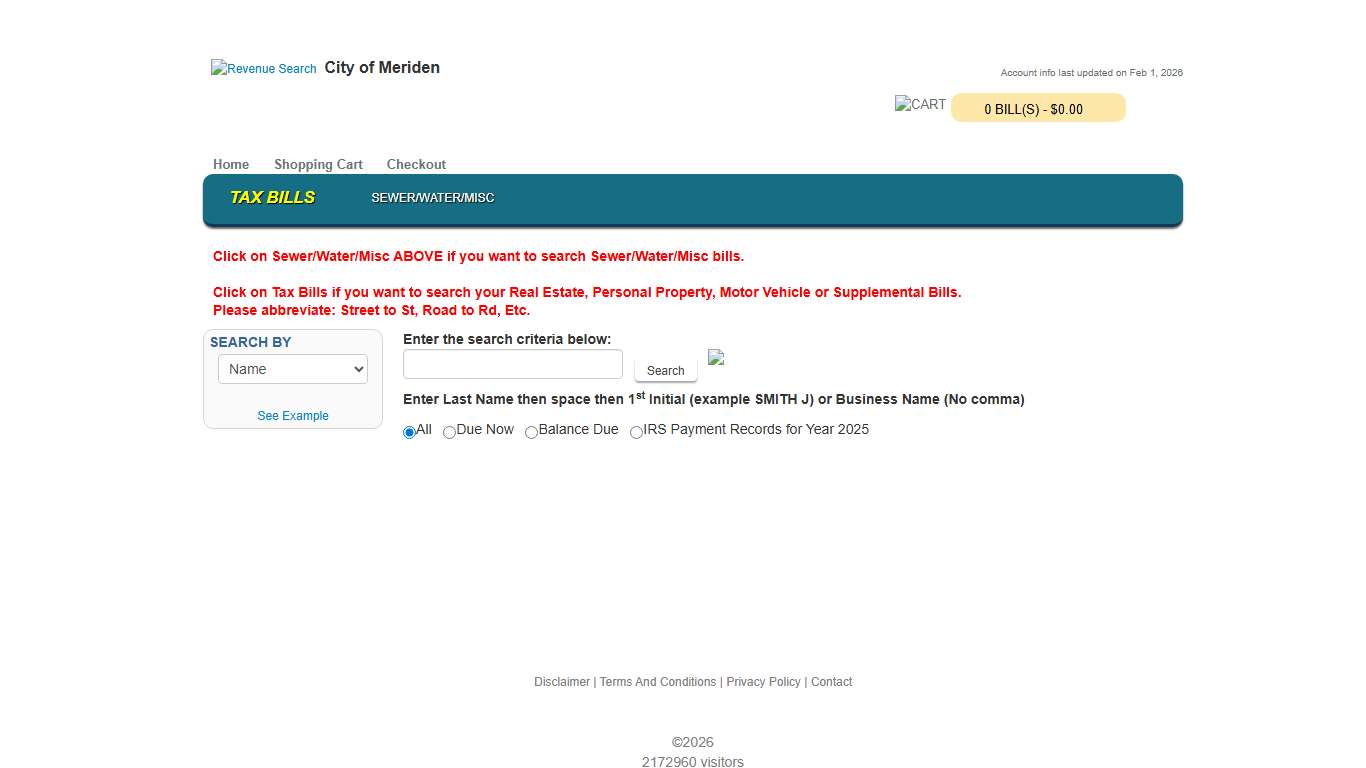The width and height of the screenshot is (1366, 768).
Task: Click the small icon beside the Search button
Action: click(x=716, y=357)
